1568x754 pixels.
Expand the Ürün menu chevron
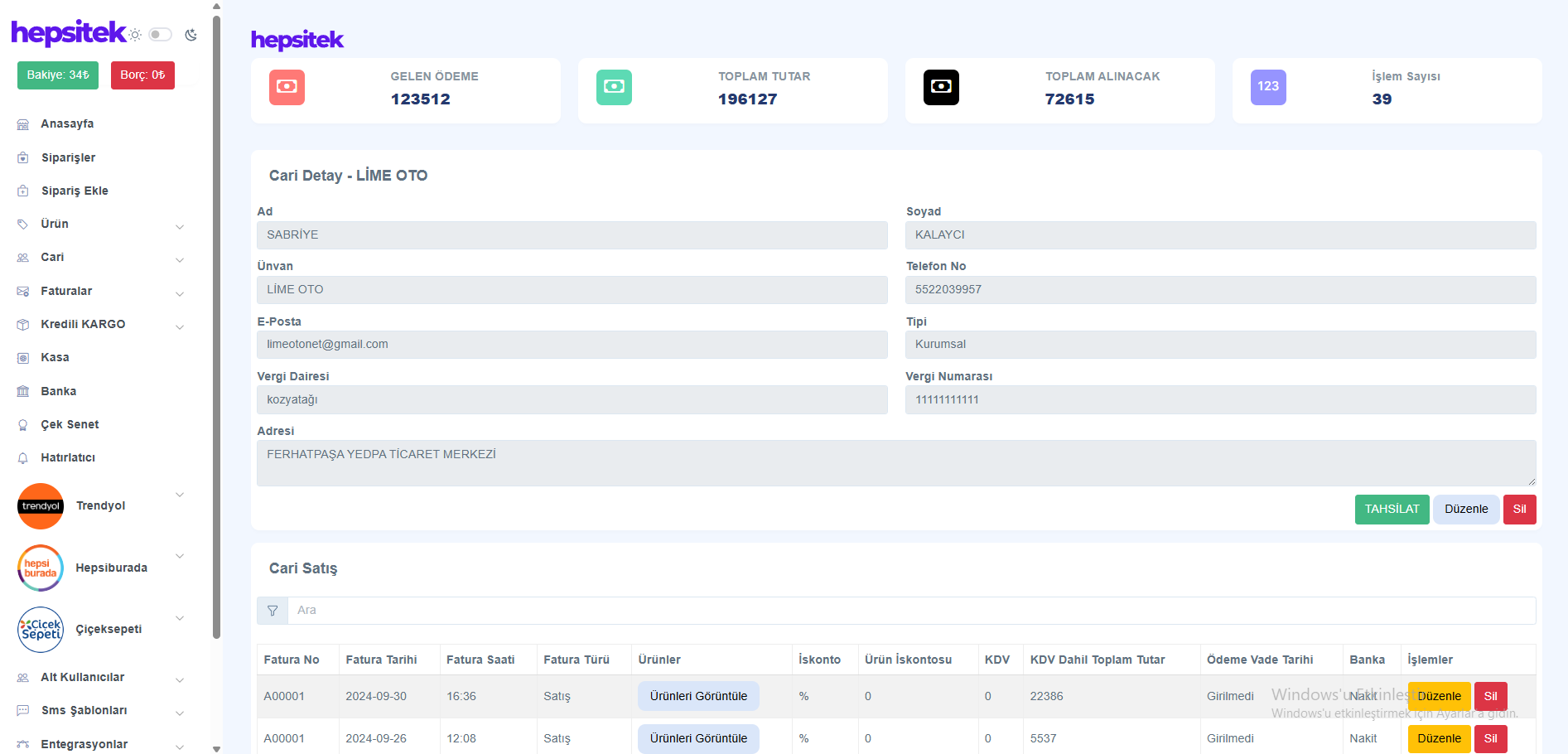coord(180,227)
